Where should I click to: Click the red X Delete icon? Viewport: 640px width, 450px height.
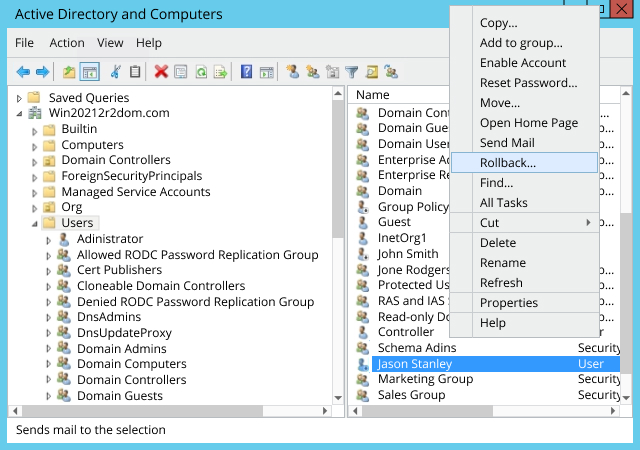pos(161,72)
